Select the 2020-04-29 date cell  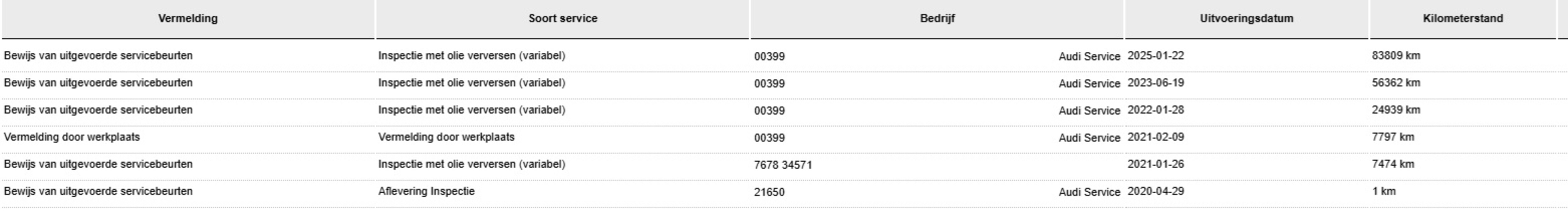(1155, 191)
